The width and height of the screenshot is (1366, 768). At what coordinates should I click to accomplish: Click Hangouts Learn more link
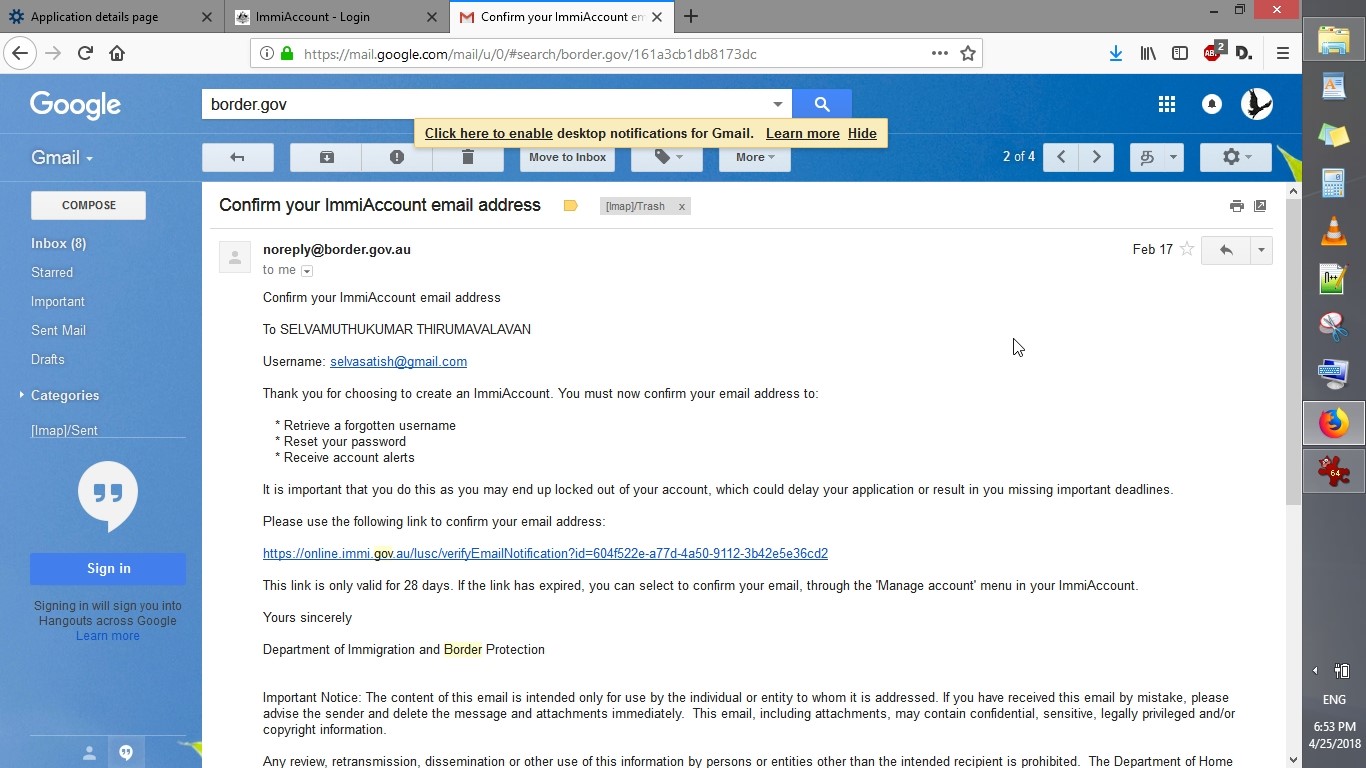pos(108,636)
